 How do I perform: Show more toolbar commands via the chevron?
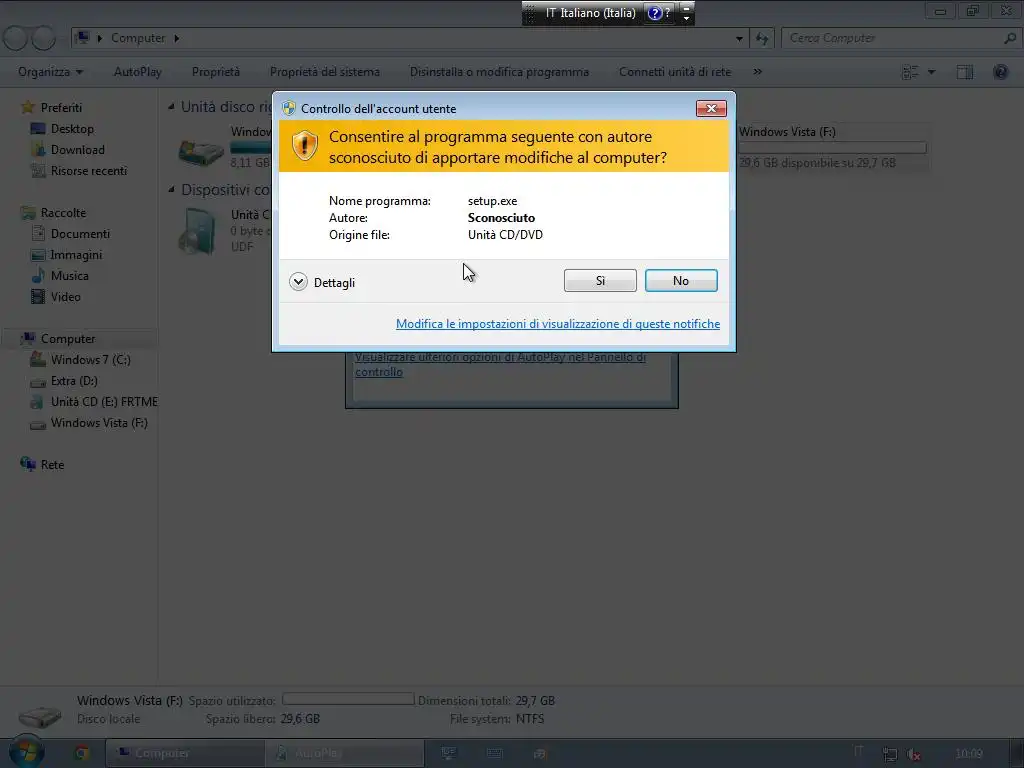tap(758, 72)
